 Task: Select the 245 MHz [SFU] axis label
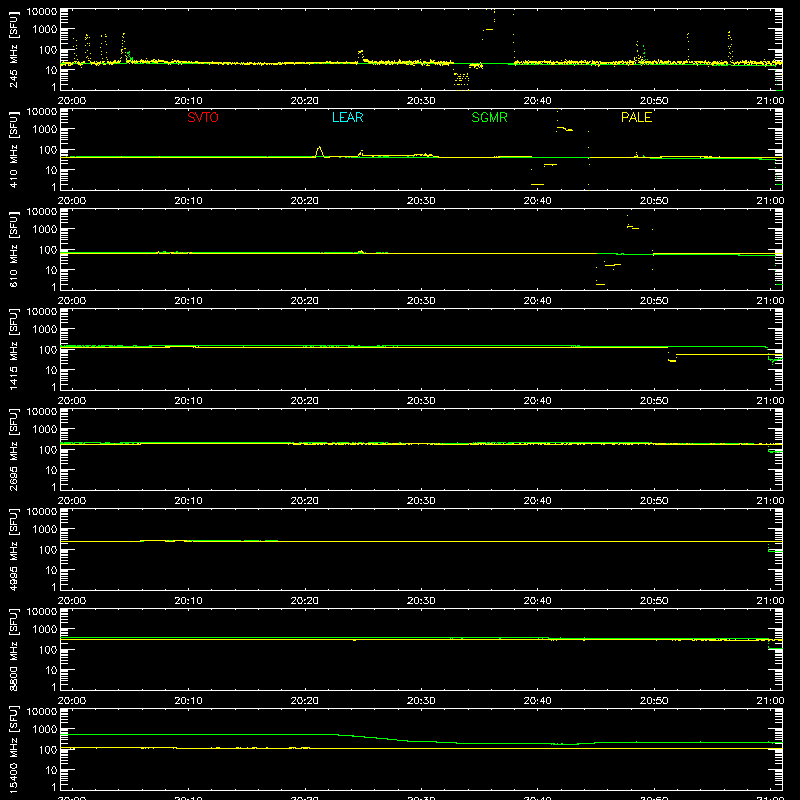(x=13, y=50)
